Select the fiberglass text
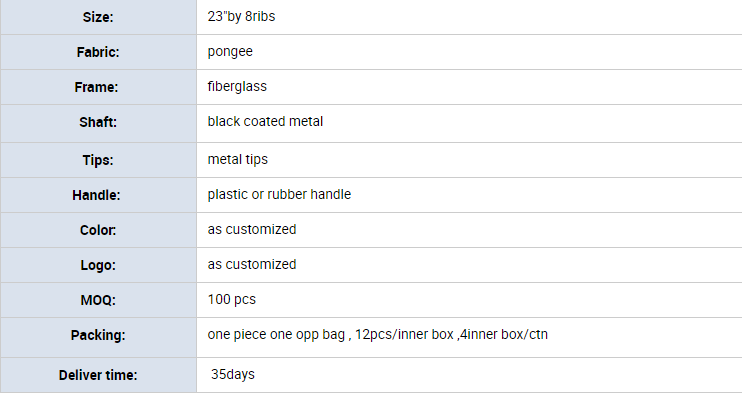The image size is (742, 395). (237, 87)
